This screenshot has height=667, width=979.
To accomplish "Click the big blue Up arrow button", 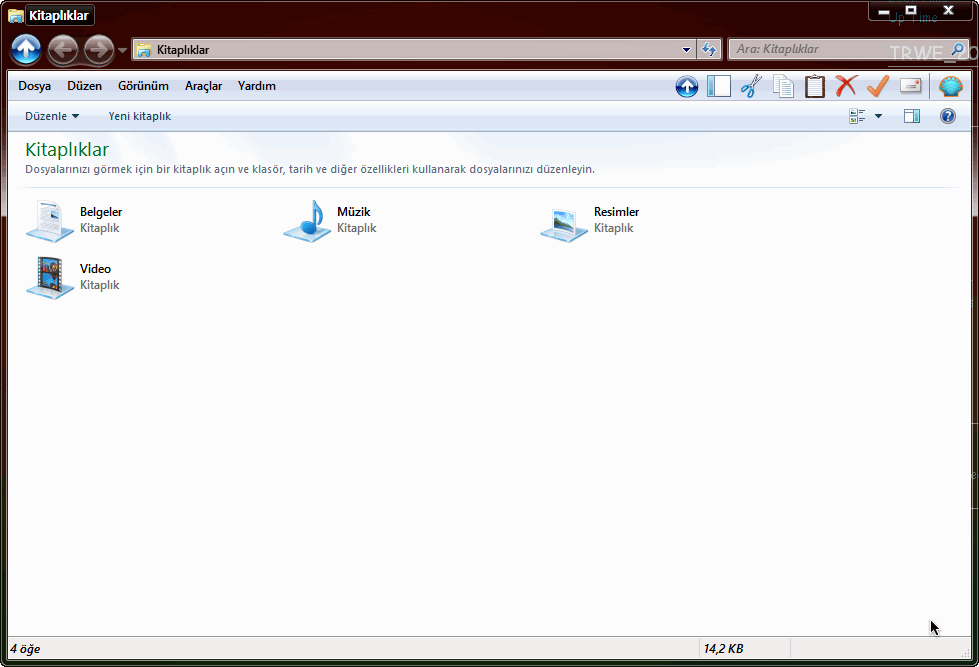I will point(26,49).
